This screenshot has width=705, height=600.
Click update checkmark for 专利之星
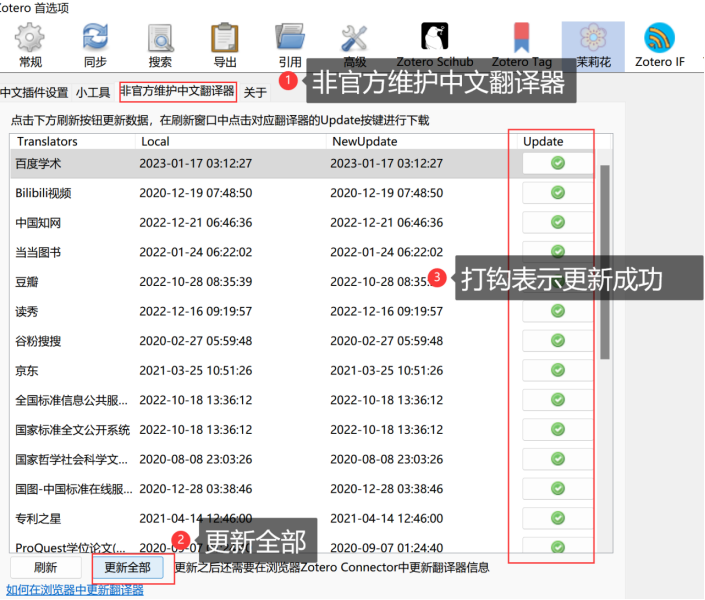[558, 518]
